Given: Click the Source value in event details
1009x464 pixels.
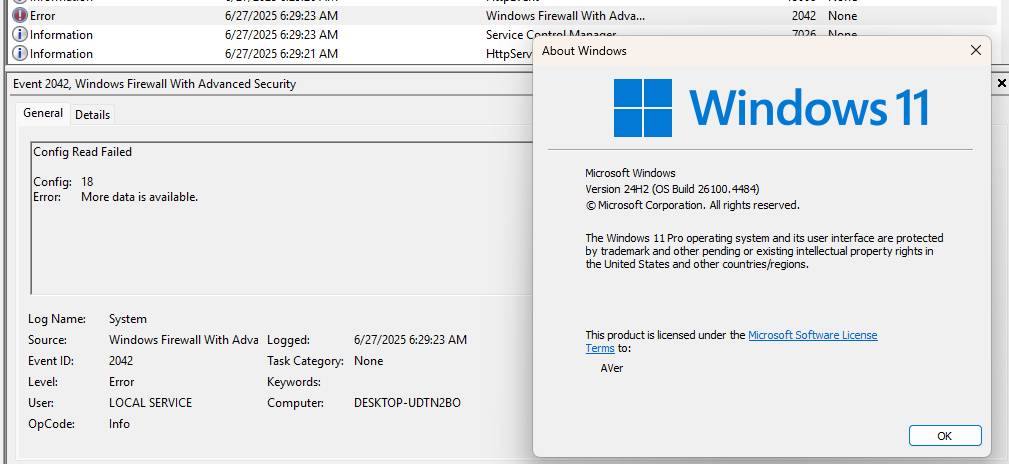Looking at the screenshot, I should point(183,340).
